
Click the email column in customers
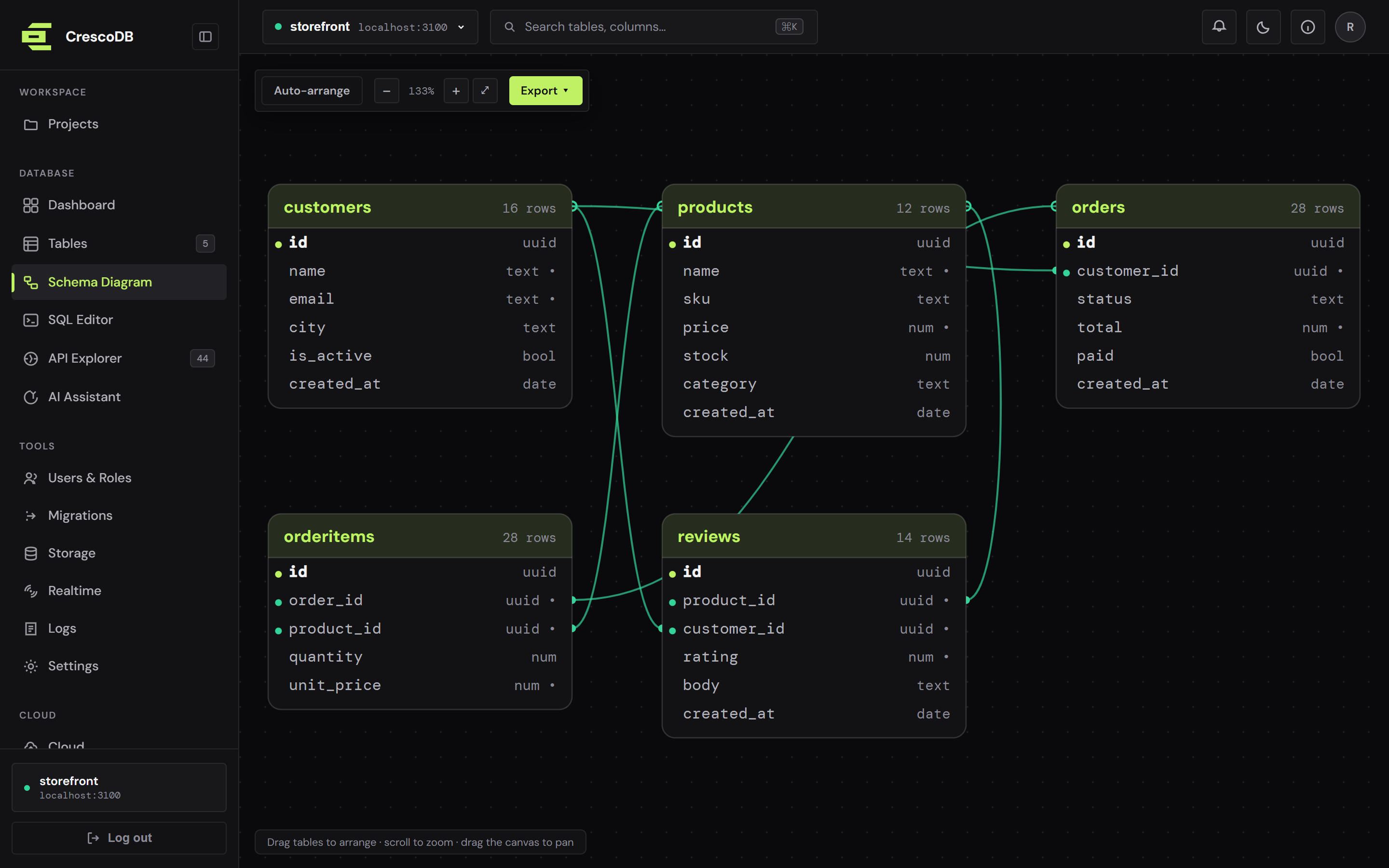click(420, 299)
